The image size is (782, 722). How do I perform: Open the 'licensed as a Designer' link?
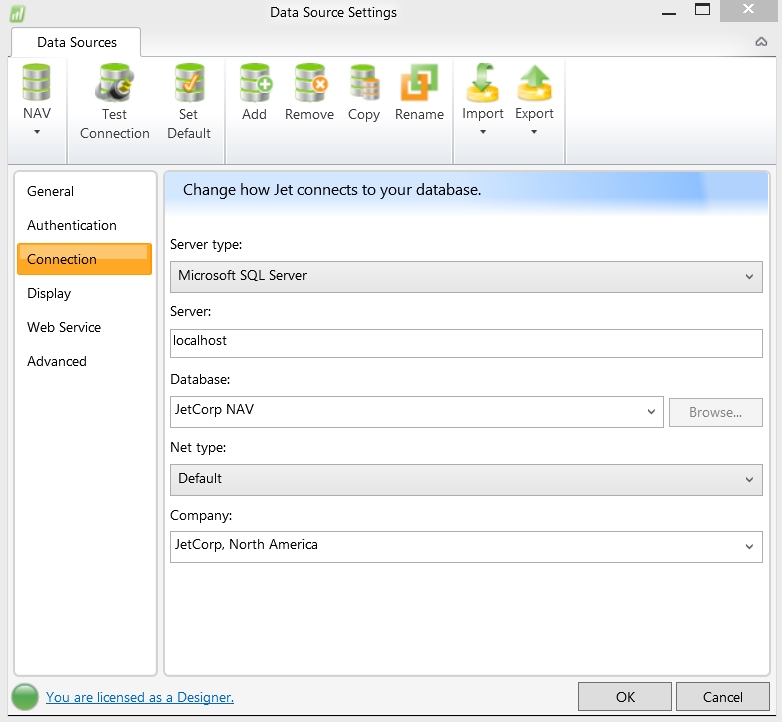140,697
